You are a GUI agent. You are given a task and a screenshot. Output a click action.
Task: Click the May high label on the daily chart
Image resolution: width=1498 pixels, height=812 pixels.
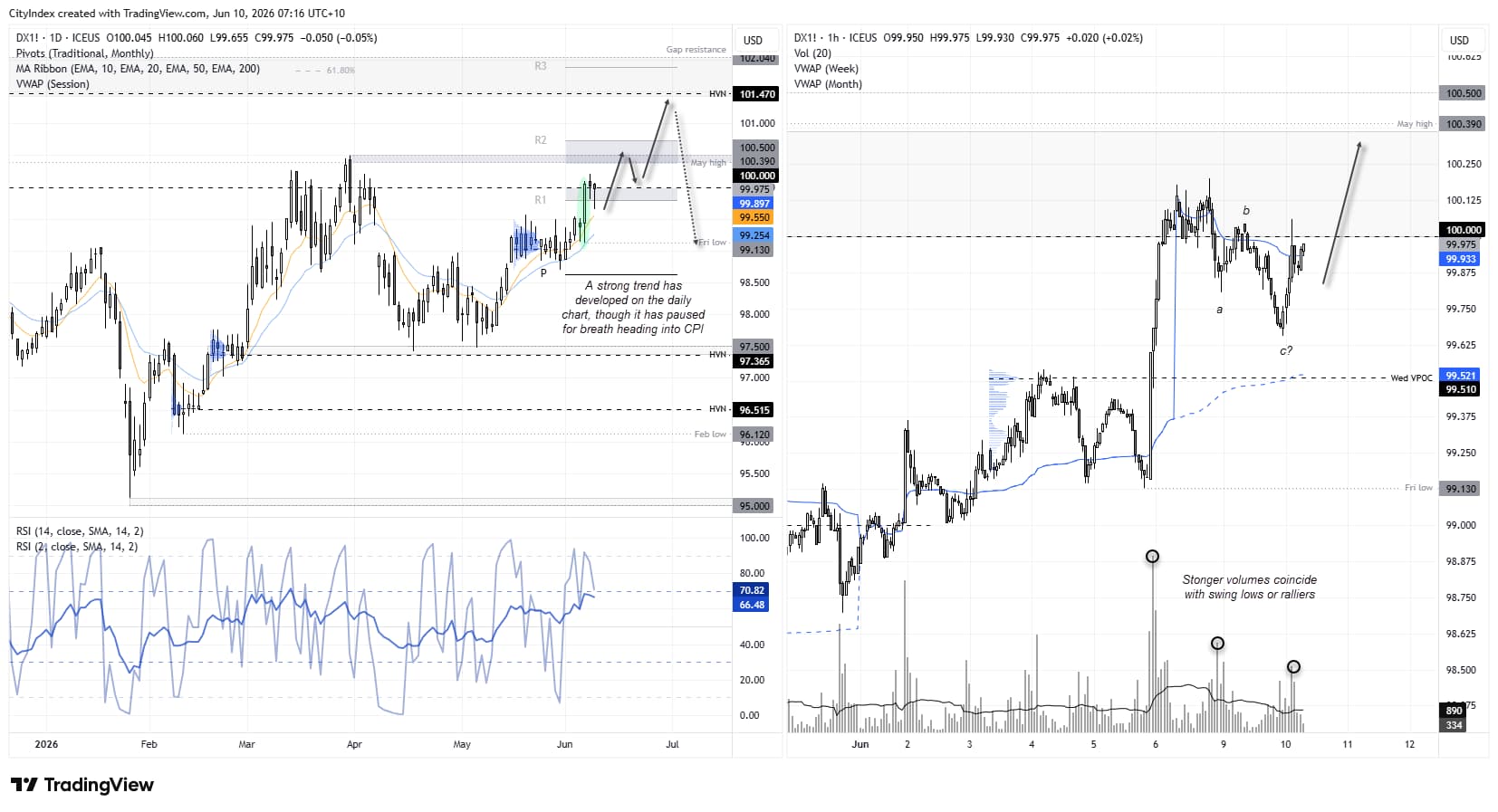tap(708, 163)
